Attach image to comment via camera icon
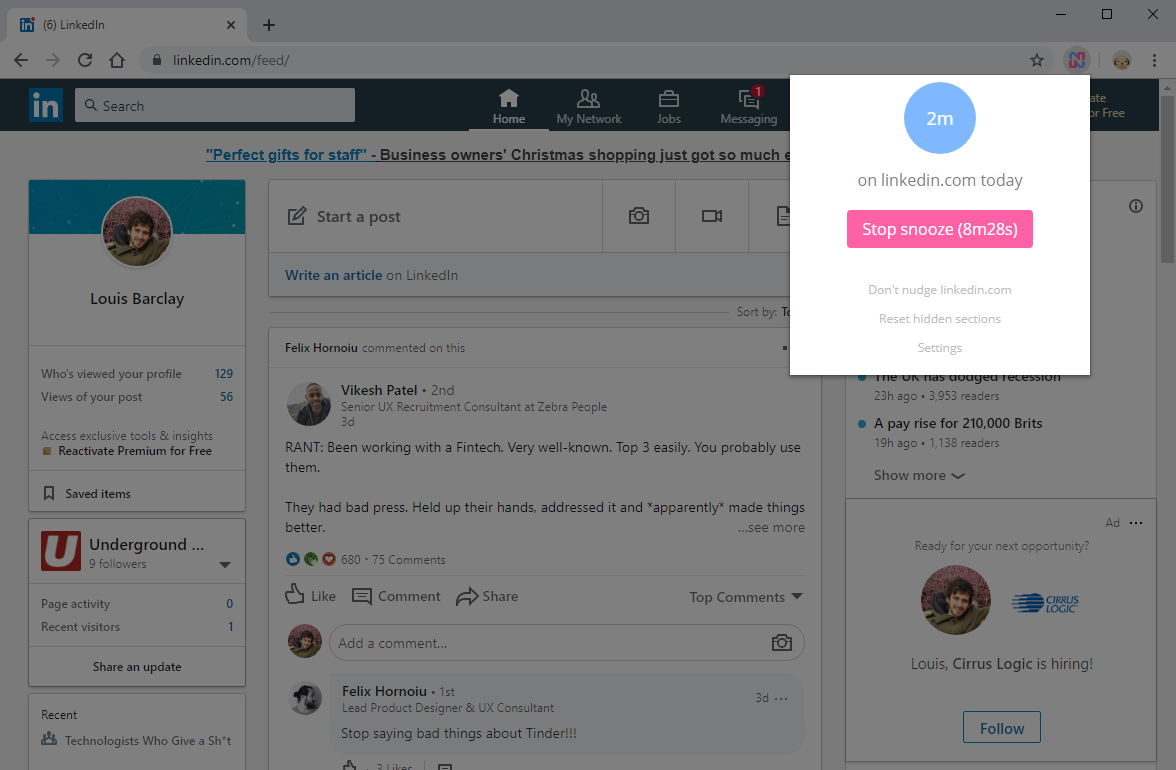This screenshot has height=770, width=1176. coord(782,643)
